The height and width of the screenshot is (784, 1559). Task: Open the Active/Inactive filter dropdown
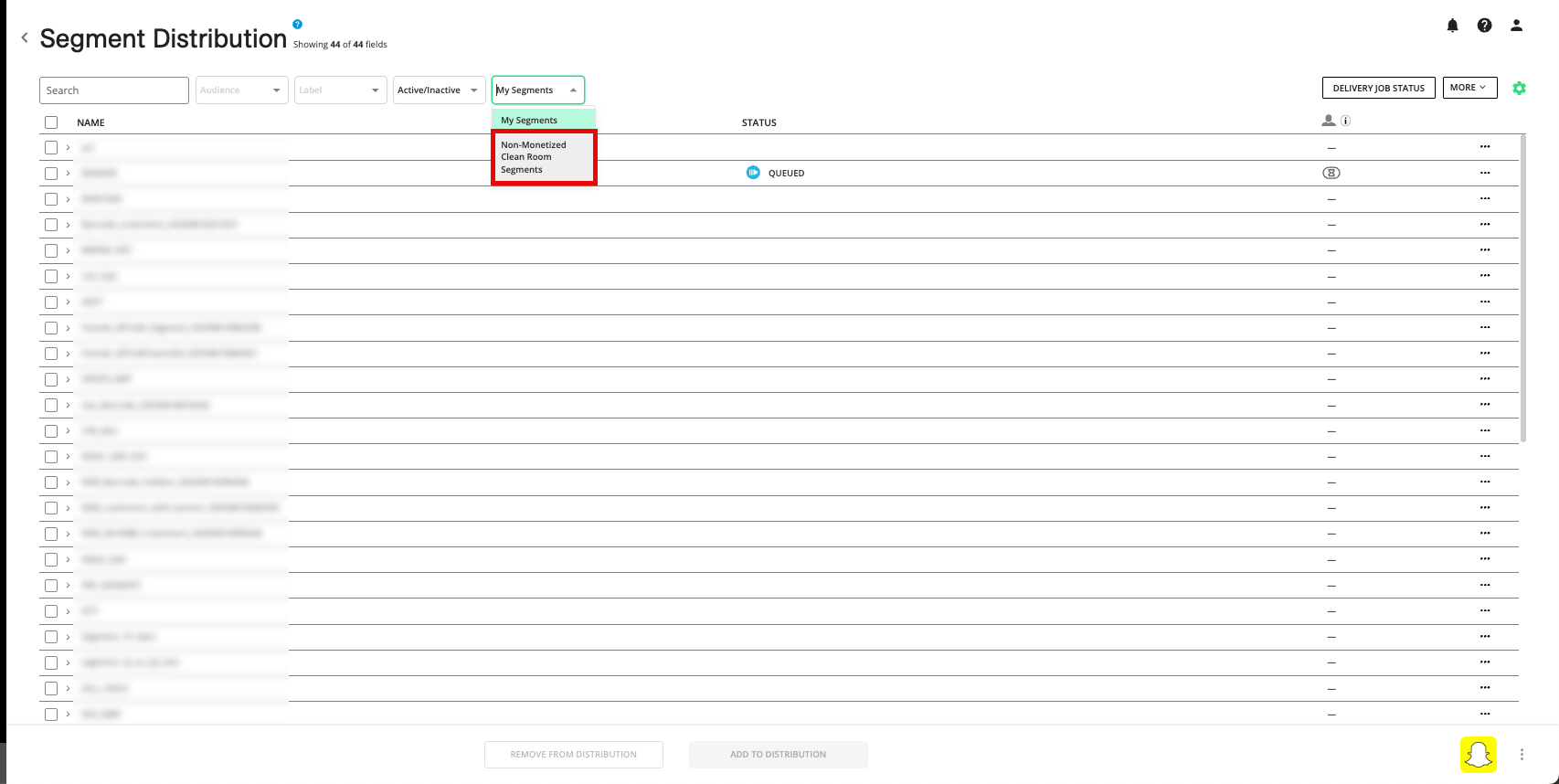point(439,90)
